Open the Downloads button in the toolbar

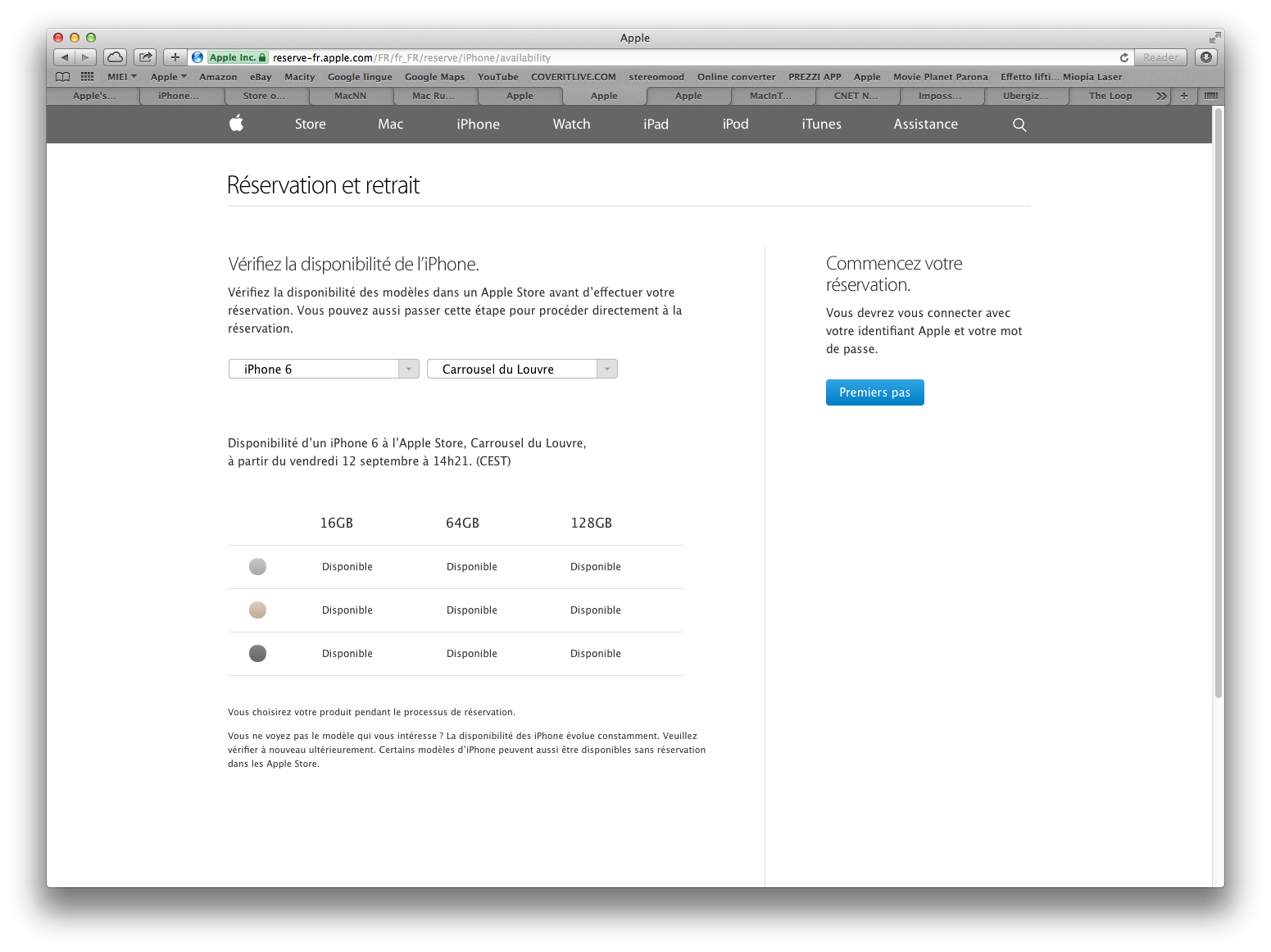[x=1205, y=57]
